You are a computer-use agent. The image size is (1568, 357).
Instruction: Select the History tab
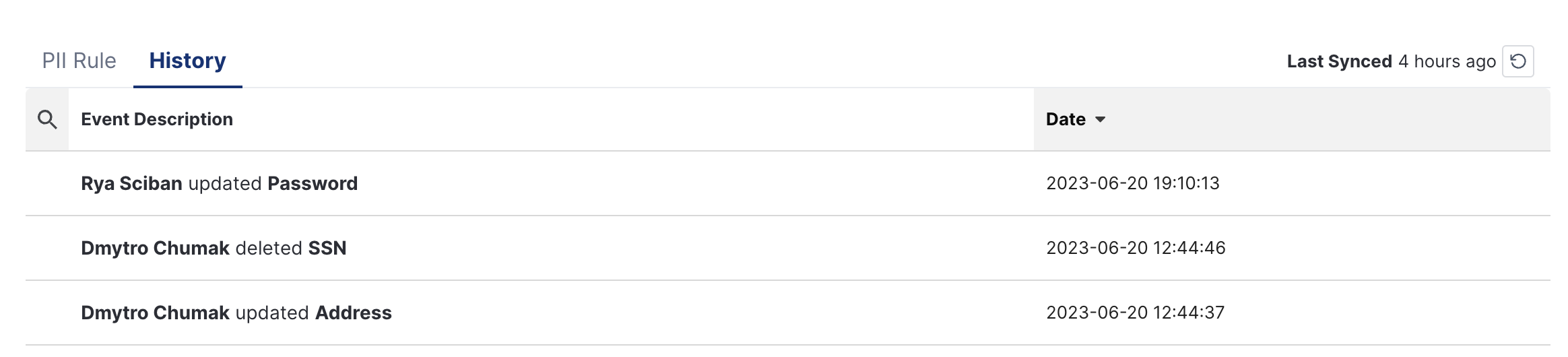pos(187,61)
